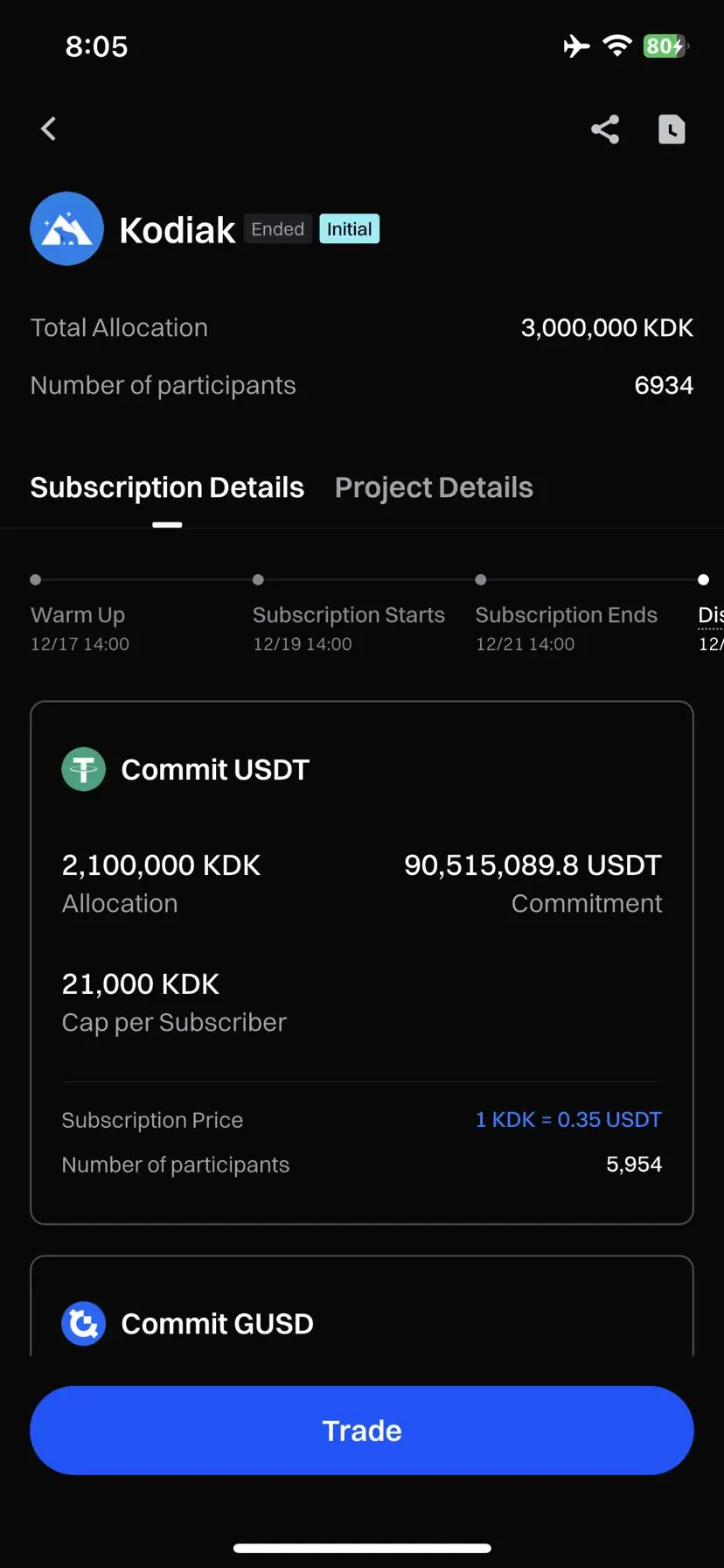Tap the airplane mode status icon
The image size is (724, 1568).
tap(576, 45)
